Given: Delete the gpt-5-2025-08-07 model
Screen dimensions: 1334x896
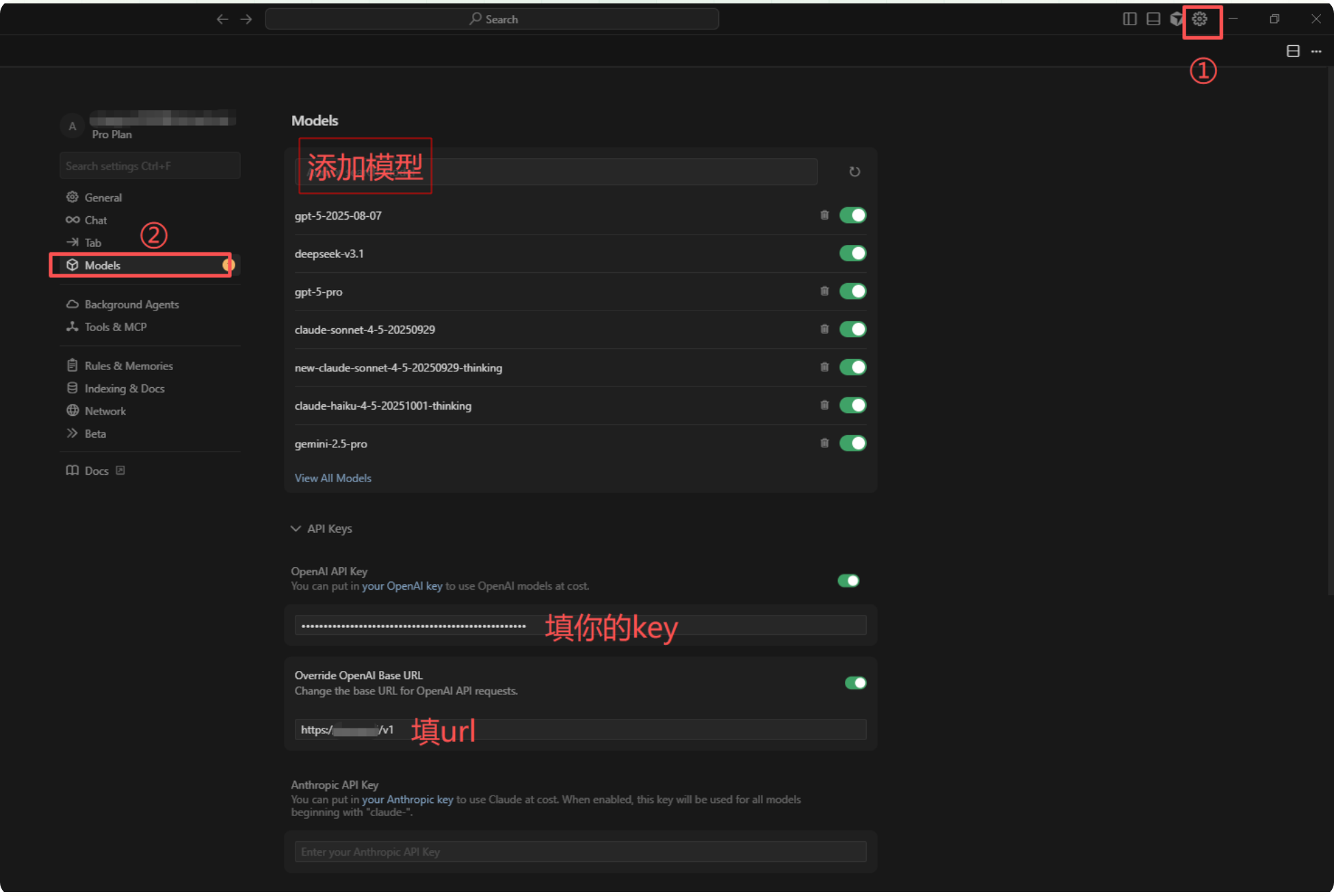Looking at the screenshot, I should (x=824, y=215).
